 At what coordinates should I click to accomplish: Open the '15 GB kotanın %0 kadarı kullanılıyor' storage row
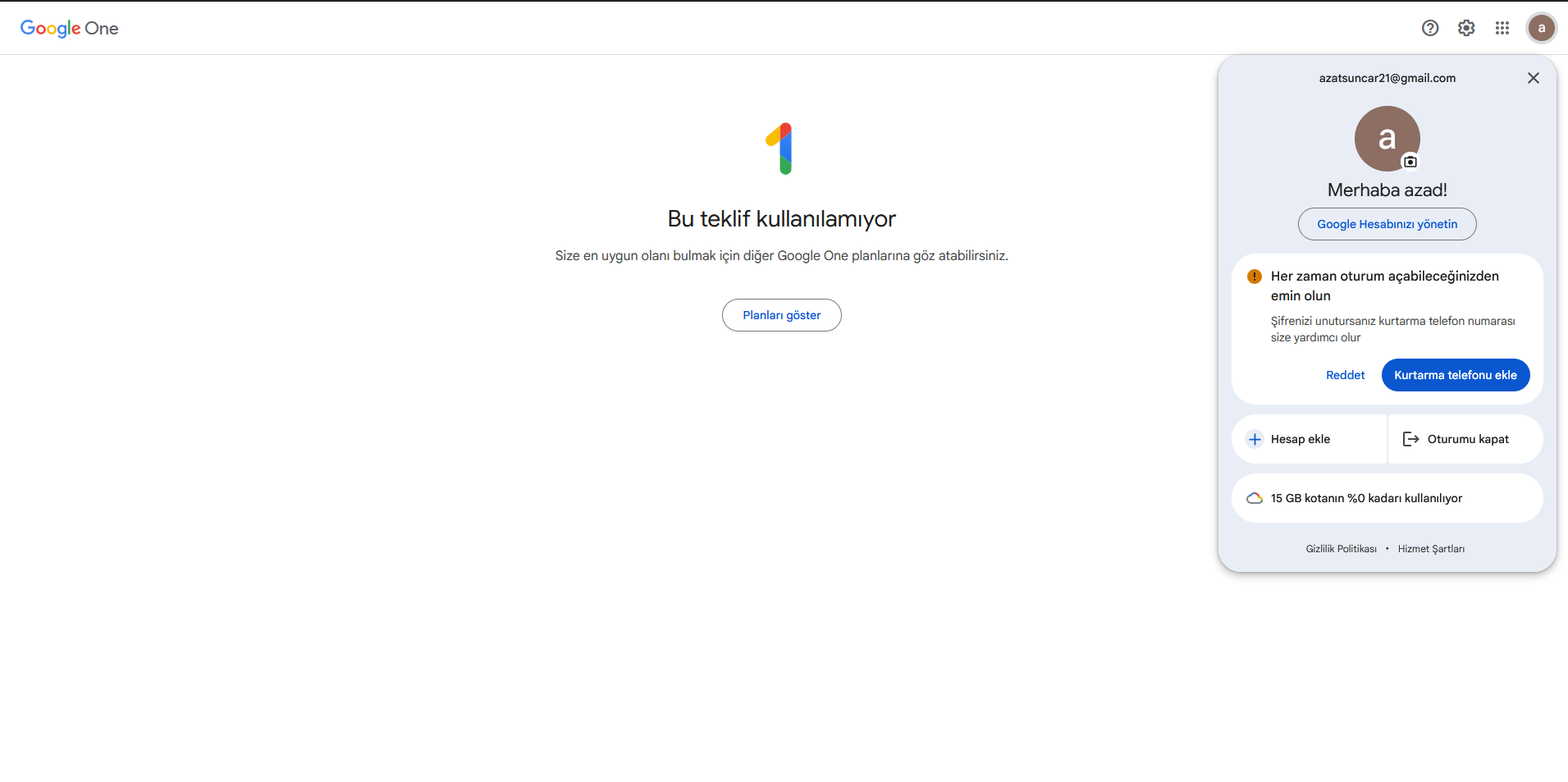[1387, 498]
